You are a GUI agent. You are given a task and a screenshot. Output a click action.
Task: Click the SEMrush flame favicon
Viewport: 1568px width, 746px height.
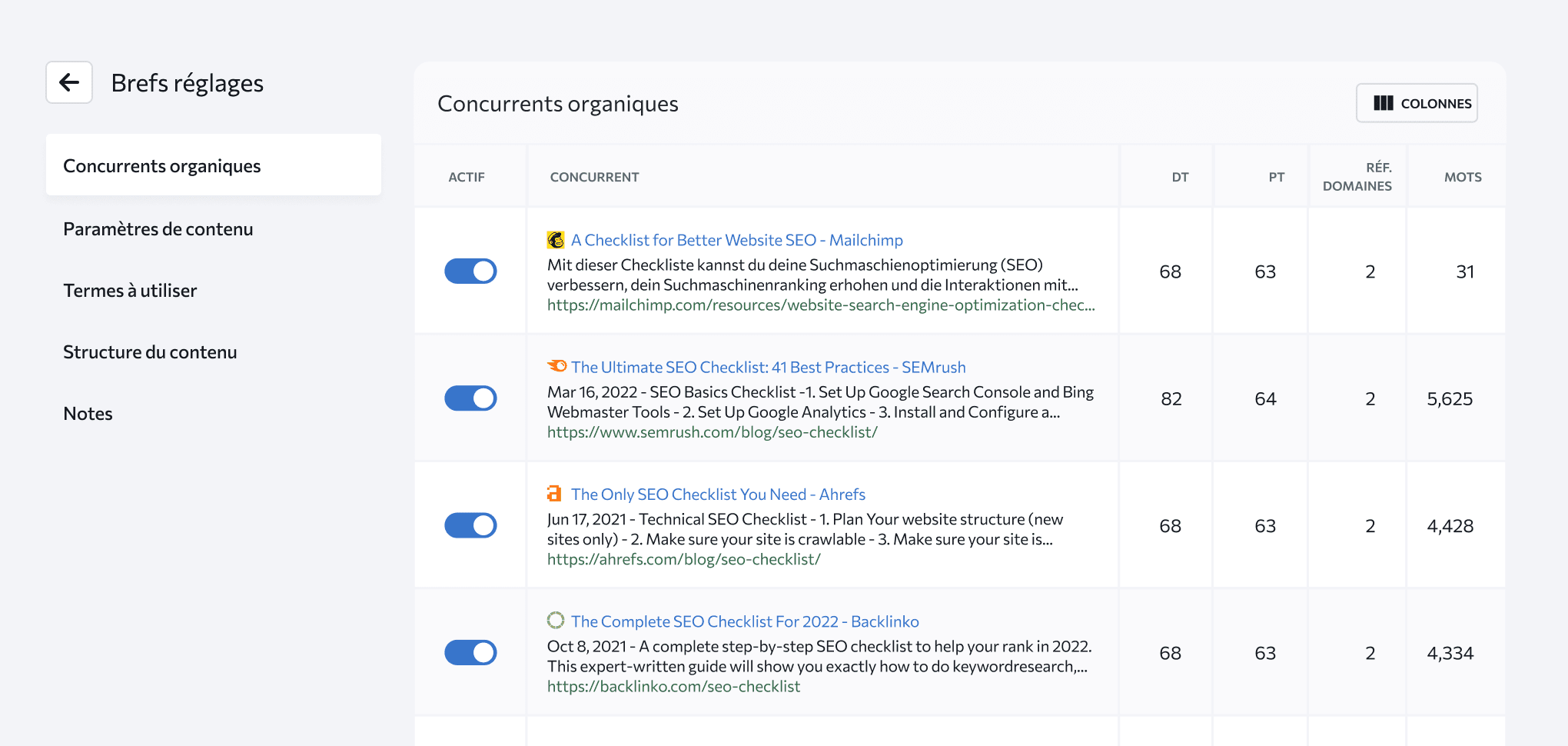[556, 366]
